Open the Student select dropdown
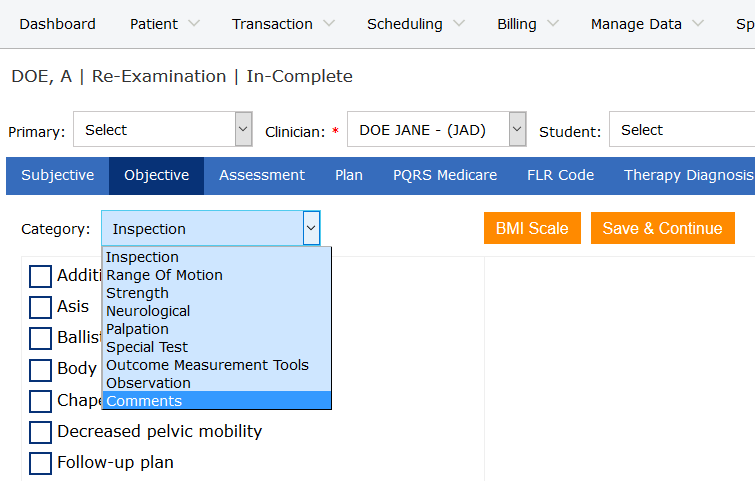 (x=680, y=130)
